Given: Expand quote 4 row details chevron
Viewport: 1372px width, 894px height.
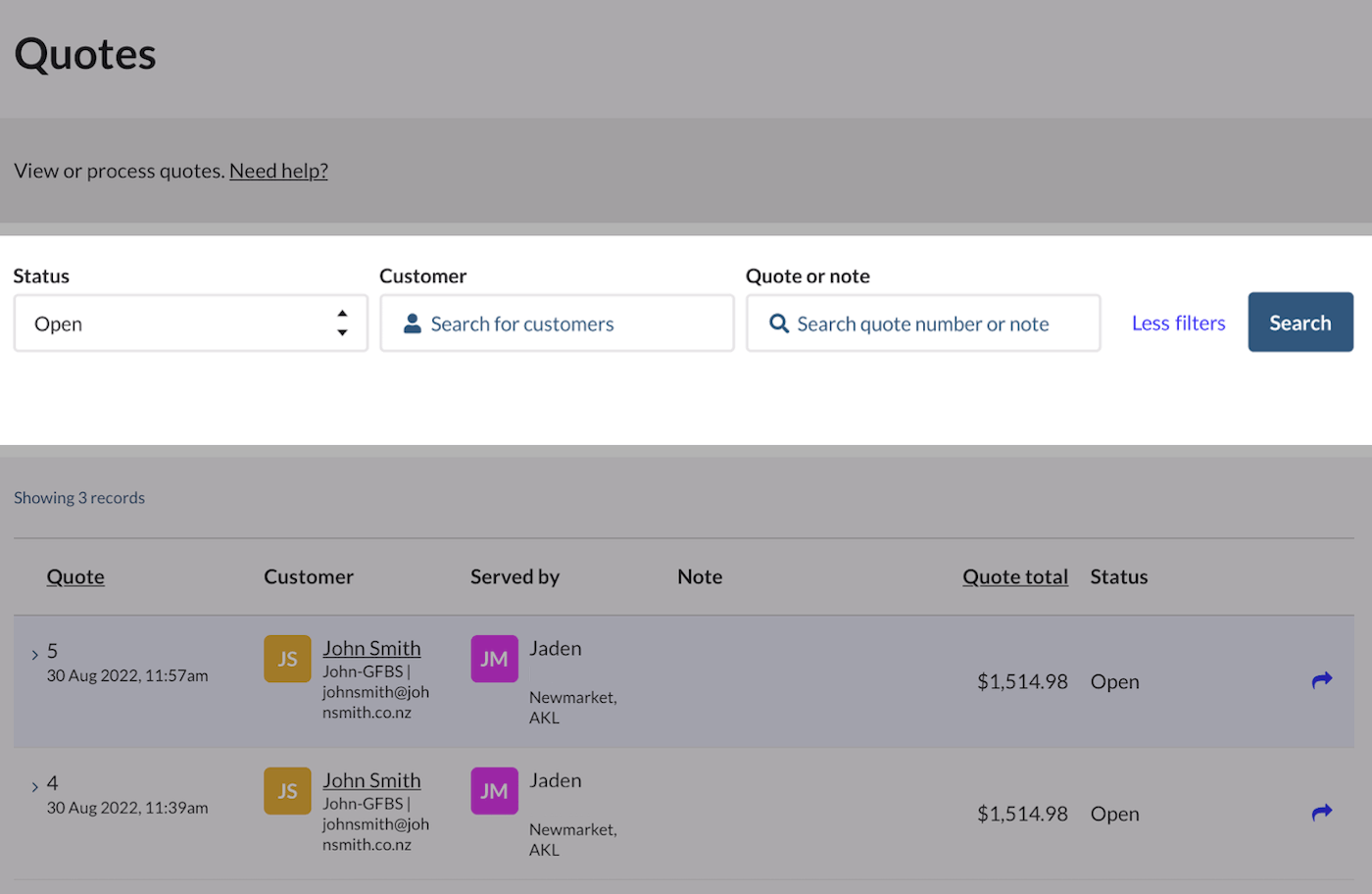Looking at the screenshot, I should coord(34,786).
